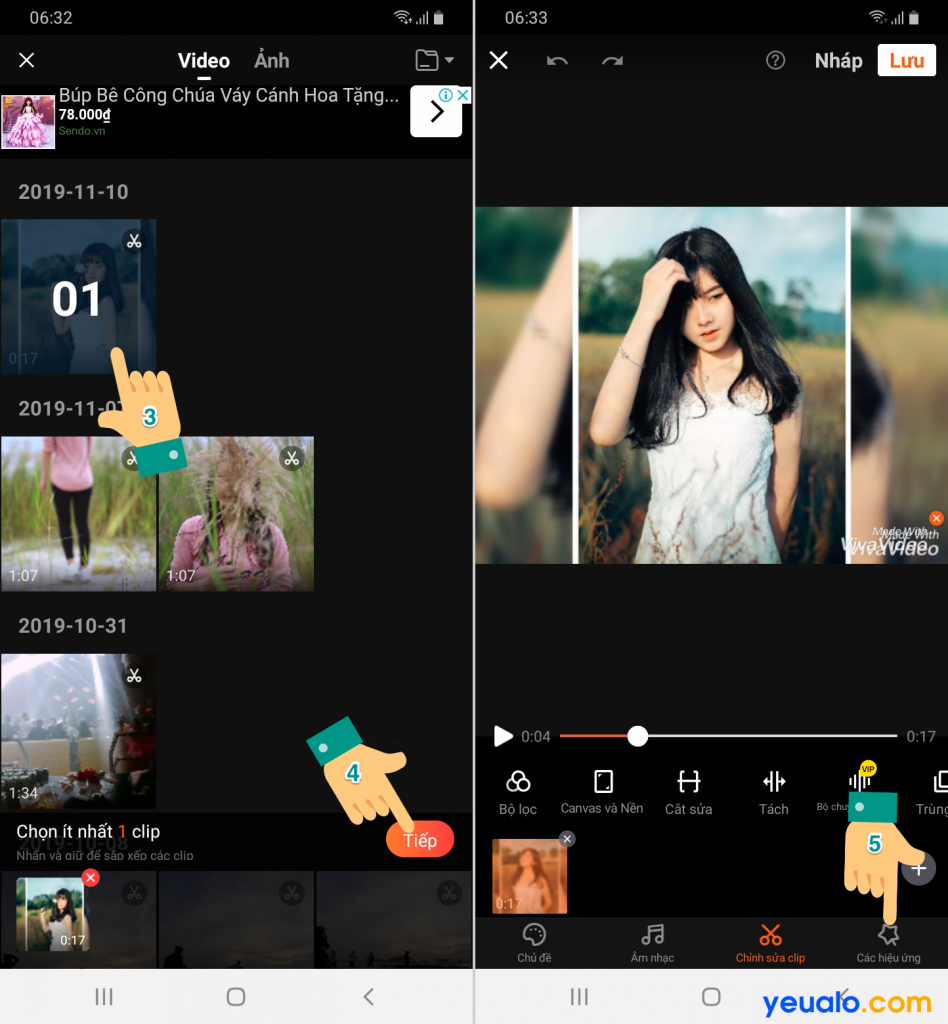The height and width of the screenshot is (1024, 948).
Task: Open the Canvas và Nền tool
Action: click(602, 782)
